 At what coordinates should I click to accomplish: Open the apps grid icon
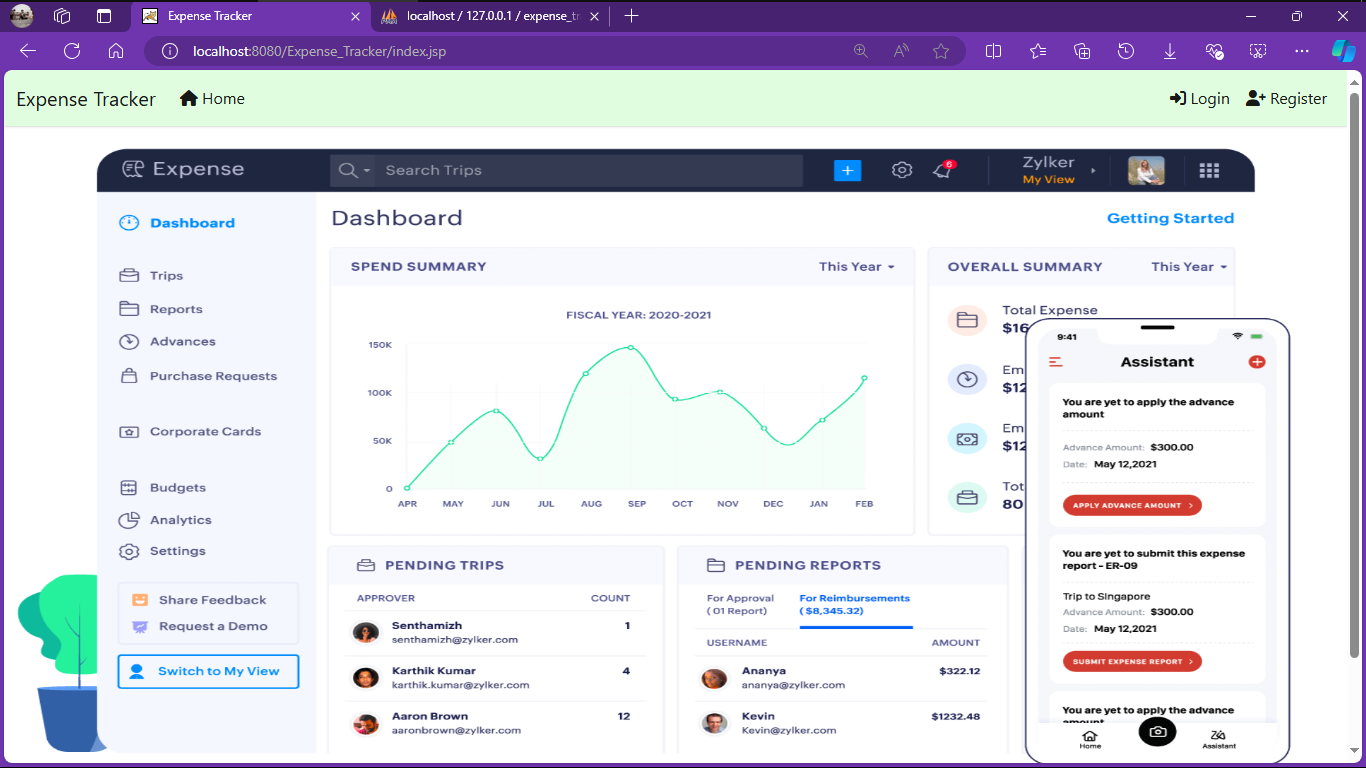pyautogui.click(x=1209, y=171)
